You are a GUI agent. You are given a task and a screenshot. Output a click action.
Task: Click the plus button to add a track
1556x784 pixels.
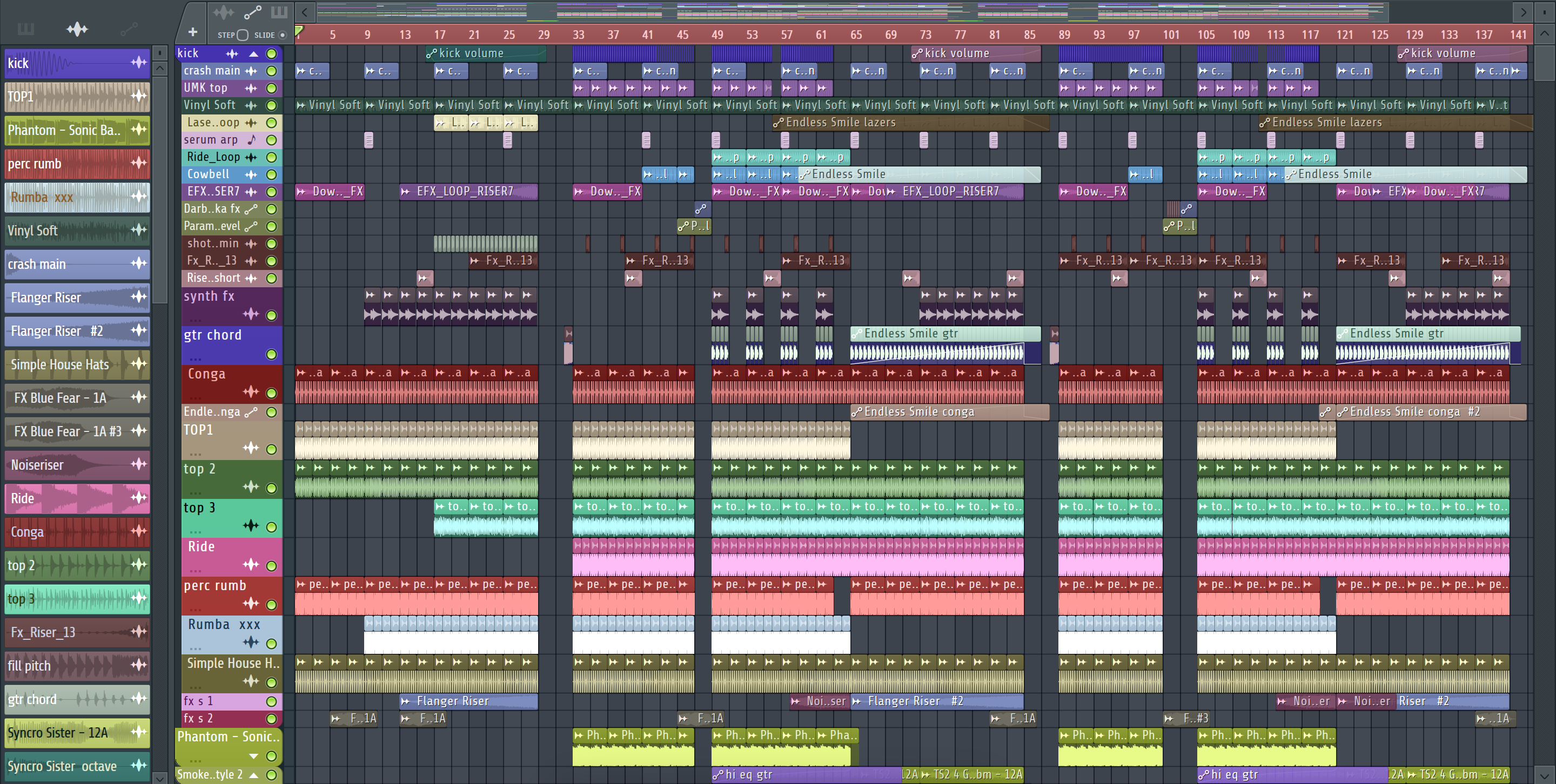[193, 32]
